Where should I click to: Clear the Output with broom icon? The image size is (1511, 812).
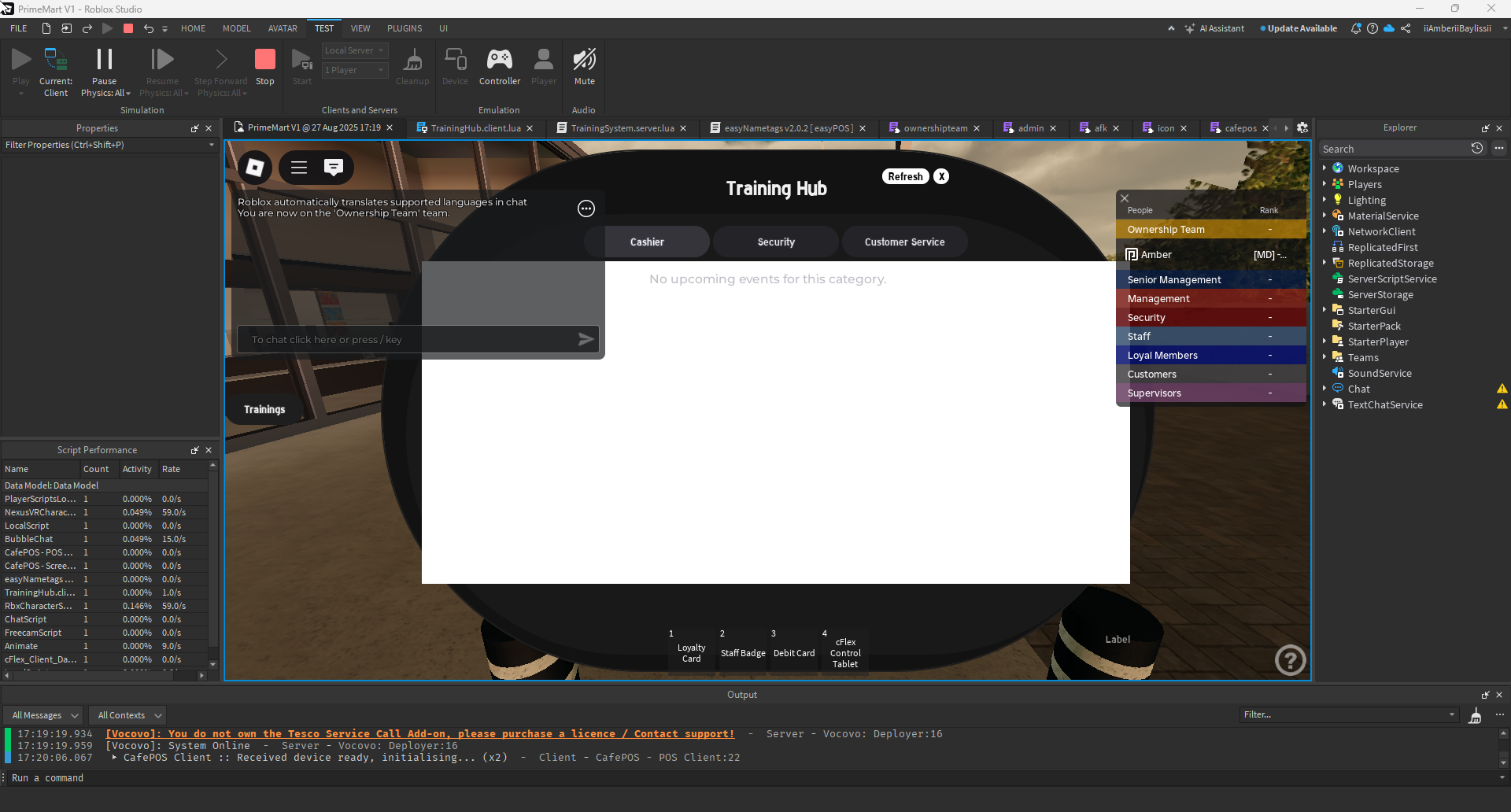pos(1476,715)
